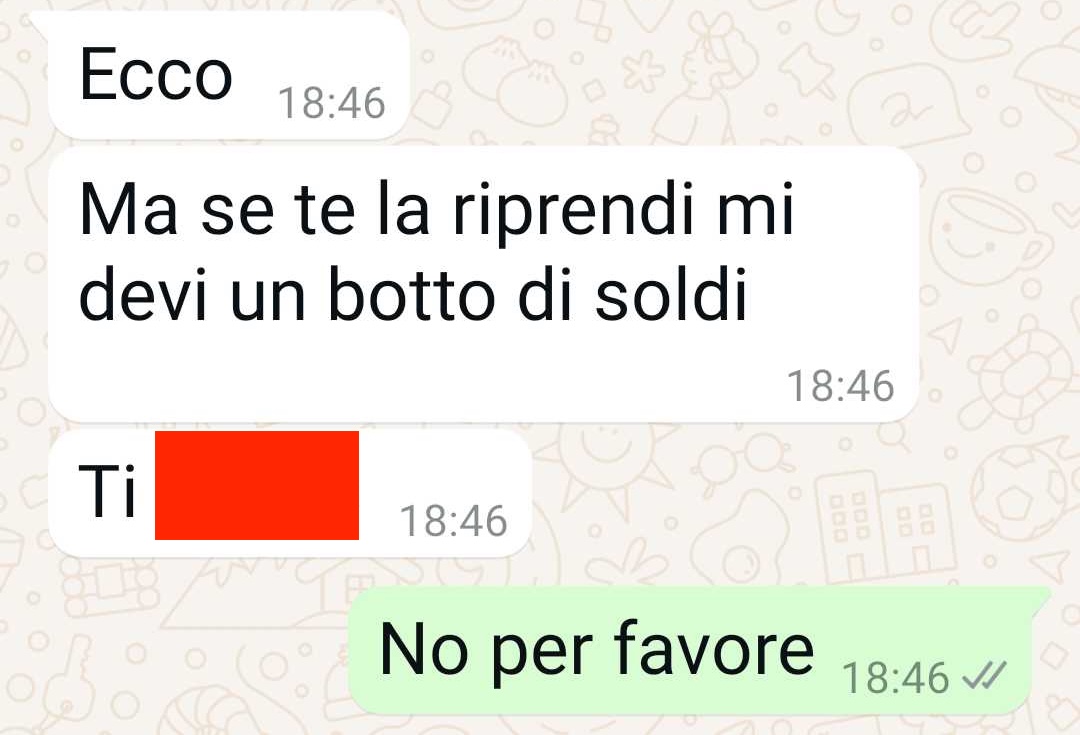Screen dimensions: 1080x735
Task: Select the "Ma se te la riprendi" message
Action: pyautogui.click(x=484, y=284)
